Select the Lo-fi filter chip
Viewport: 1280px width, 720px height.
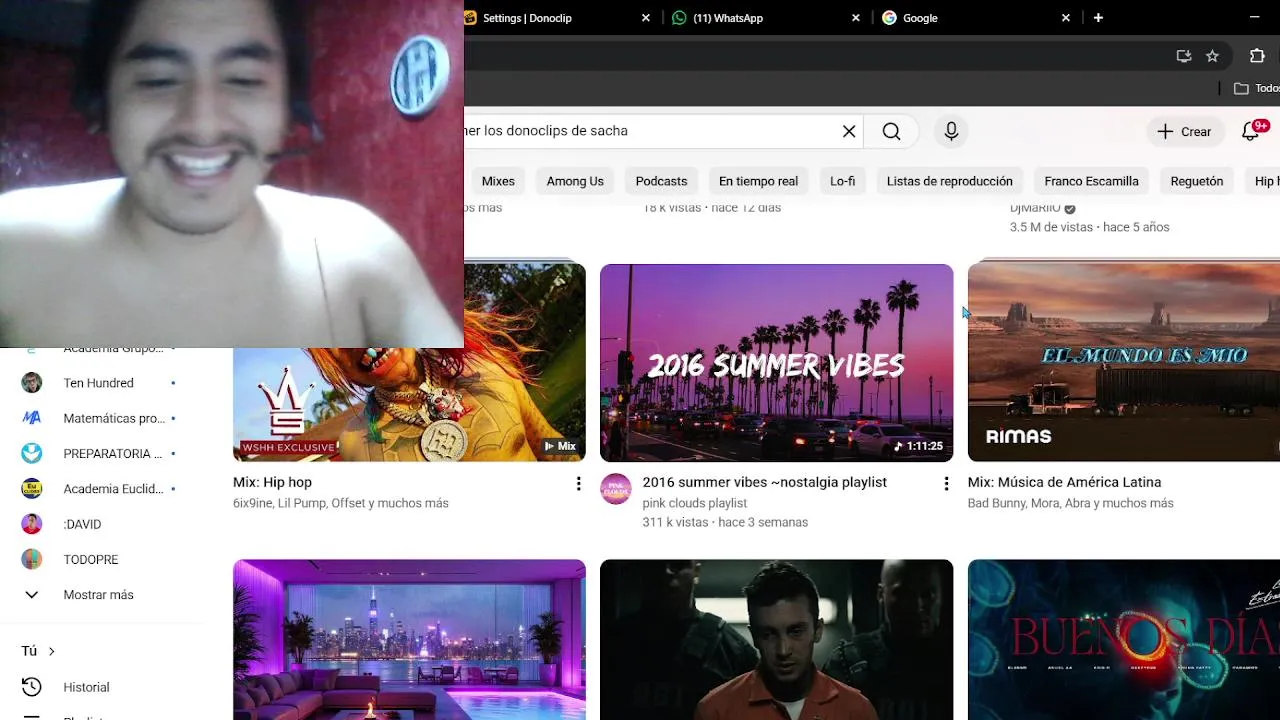pos(842,181)
